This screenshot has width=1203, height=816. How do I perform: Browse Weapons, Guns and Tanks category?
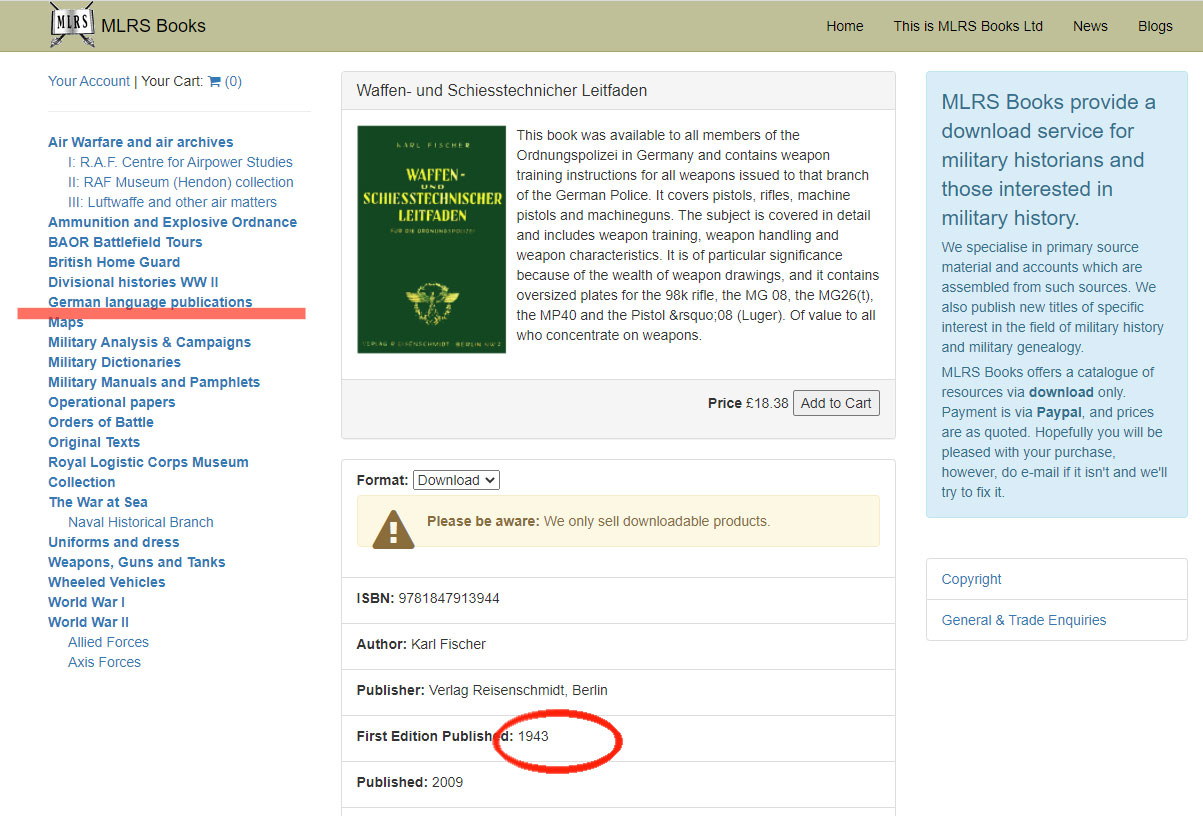tap(137, 562)
